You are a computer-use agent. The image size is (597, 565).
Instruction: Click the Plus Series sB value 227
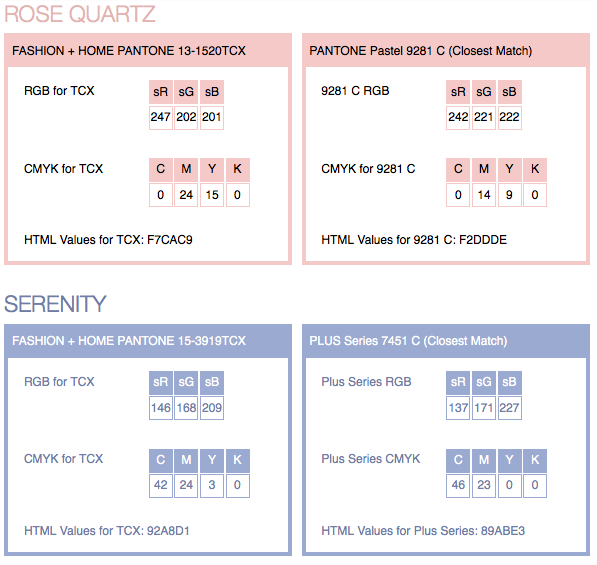(x=509, y=408)
